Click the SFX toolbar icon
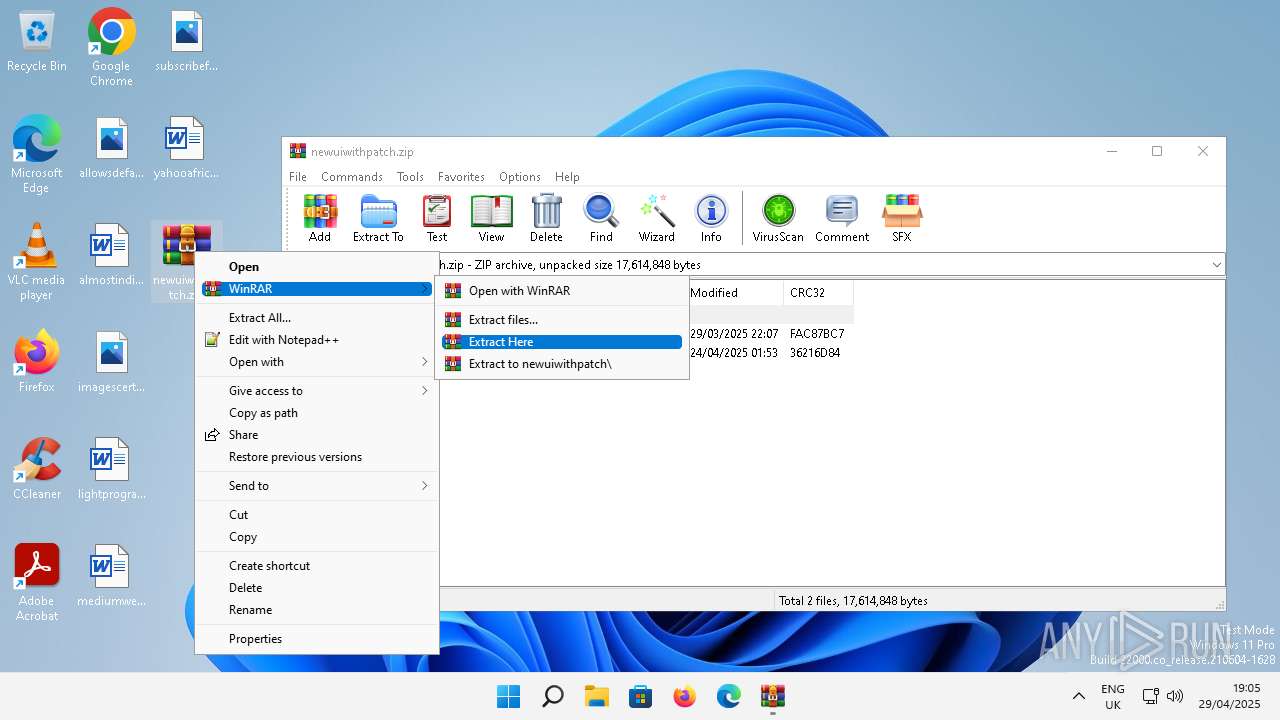Viewport: 1280px width, 720px height. pyautogui.click(x=902, y=218)
